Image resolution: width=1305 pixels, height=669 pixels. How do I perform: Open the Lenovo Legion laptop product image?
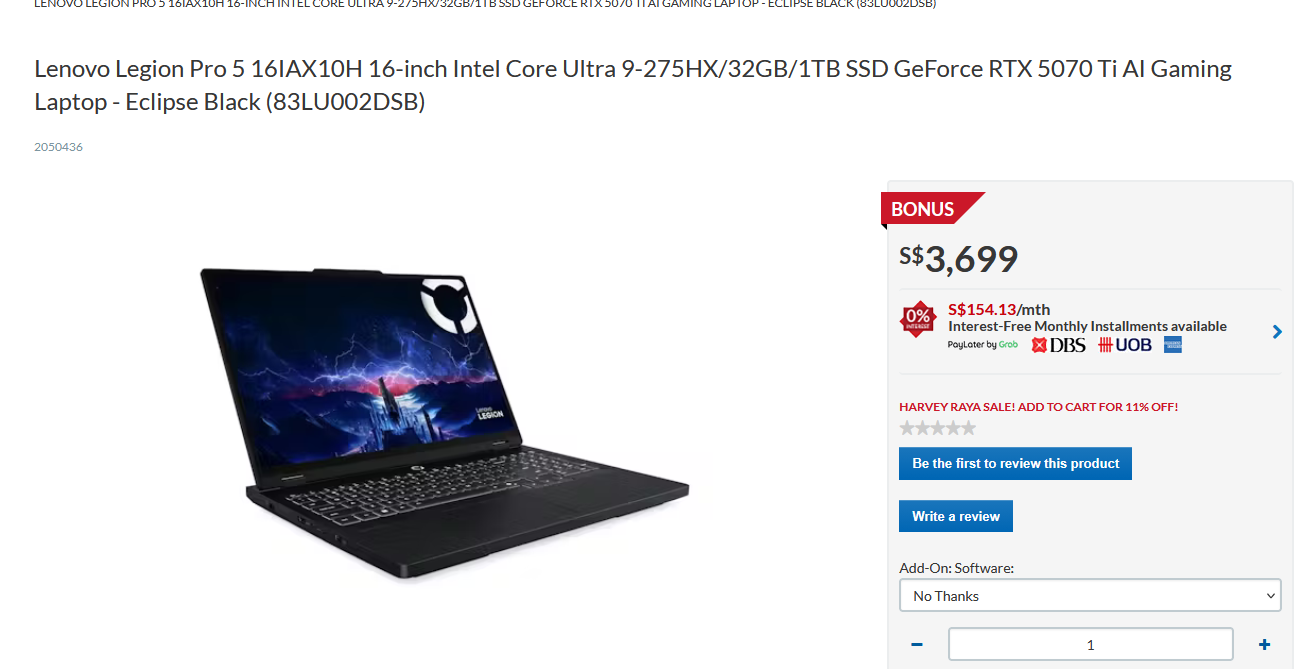pyautogui.click(x=443, y=423)
